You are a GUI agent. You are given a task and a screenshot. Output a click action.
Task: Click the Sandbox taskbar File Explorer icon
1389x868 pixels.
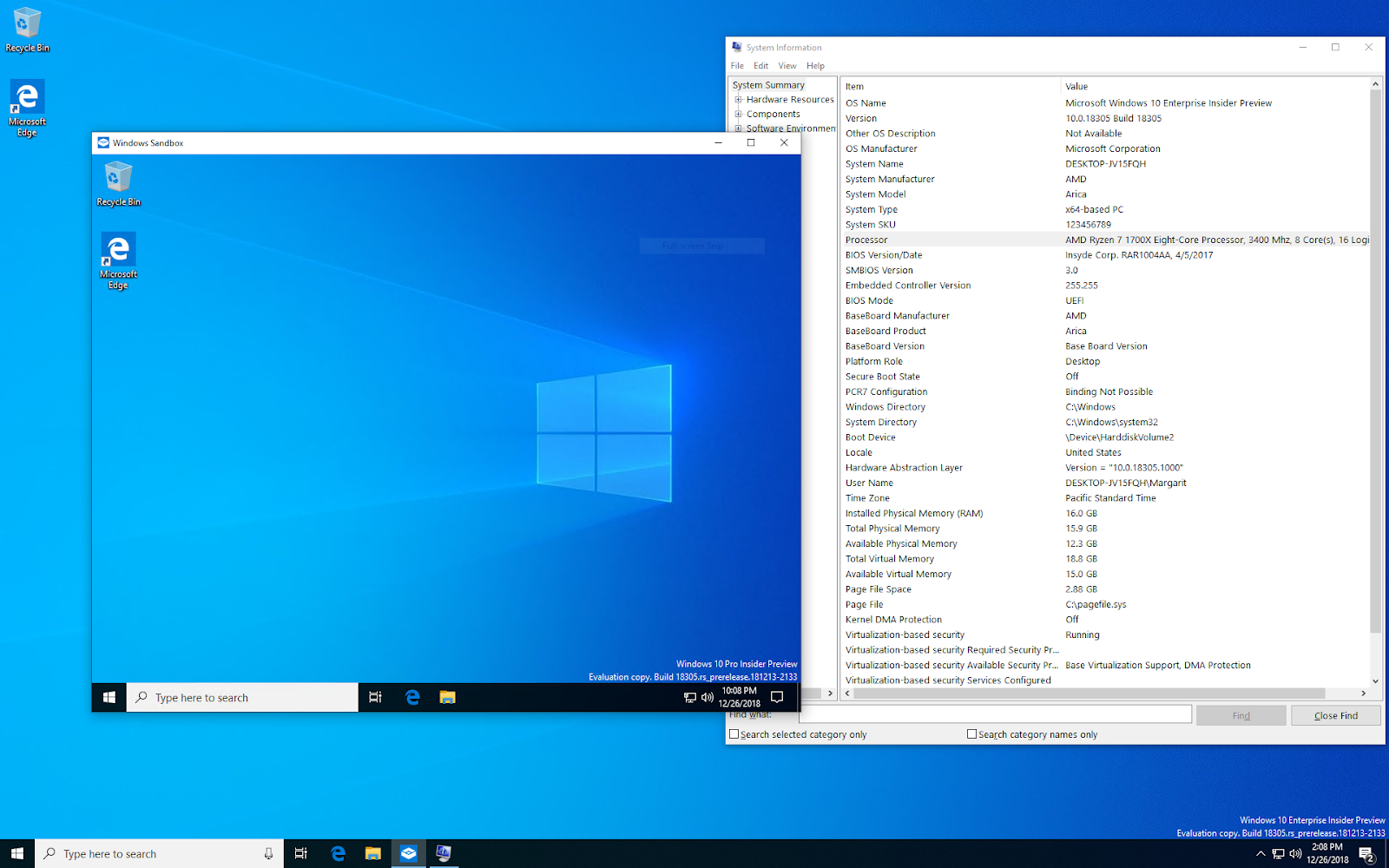pos(447,698)
